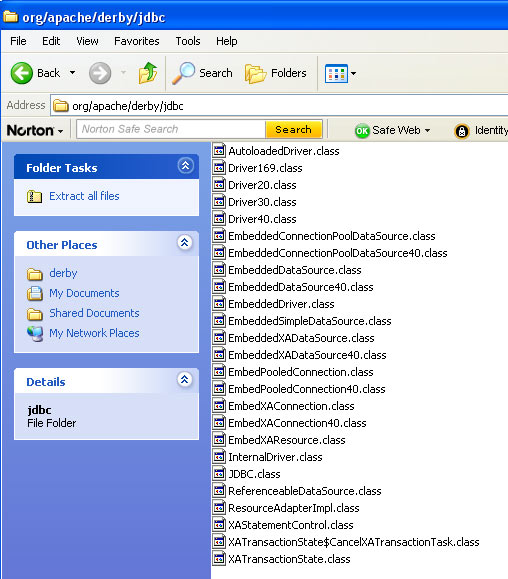The width and height of the screenshot is (508, 579).
Task: Click the zip icon beside Extract all files
Action: point(34,196)
